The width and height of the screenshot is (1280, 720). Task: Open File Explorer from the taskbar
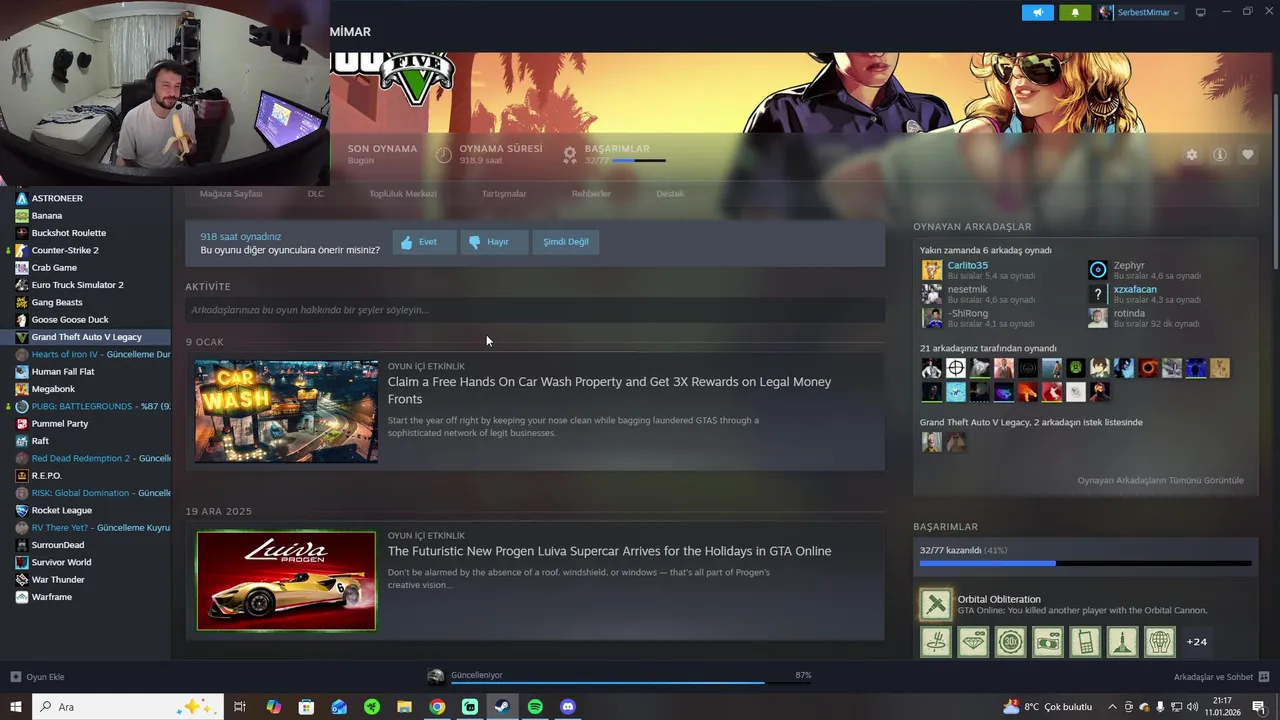point(404,707)
